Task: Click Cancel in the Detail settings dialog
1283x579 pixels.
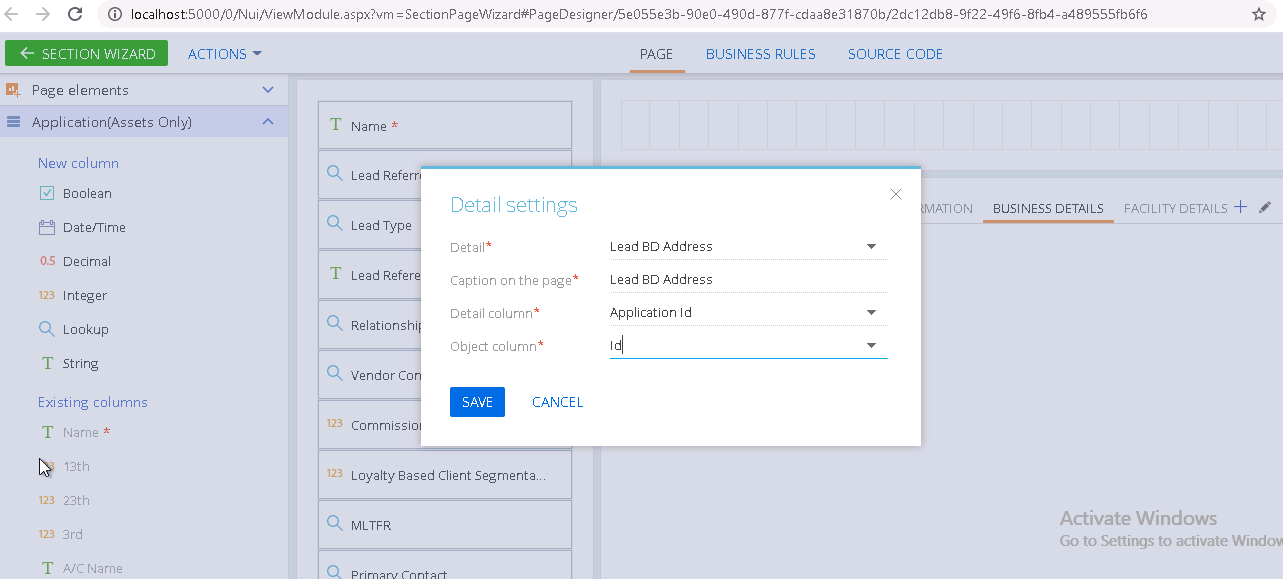Action: (x=557, y=402)
